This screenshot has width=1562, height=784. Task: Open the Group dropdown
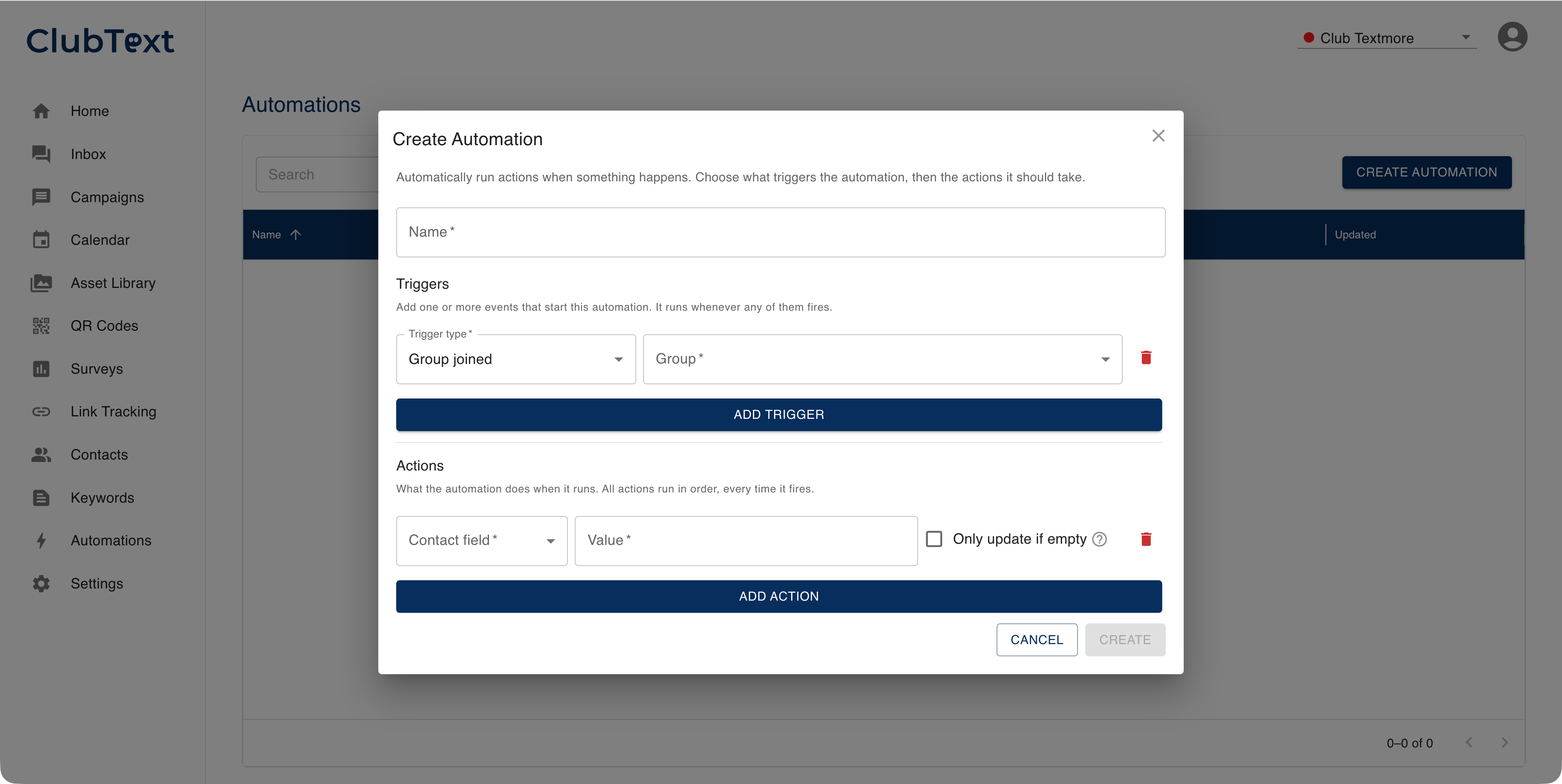[882, 359]
